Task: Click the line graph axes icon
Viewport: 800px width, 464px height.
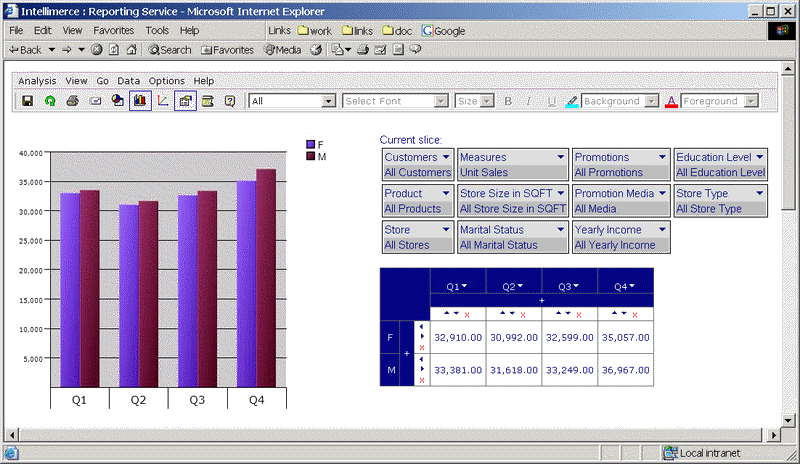Action: click(x=163, y=101)
